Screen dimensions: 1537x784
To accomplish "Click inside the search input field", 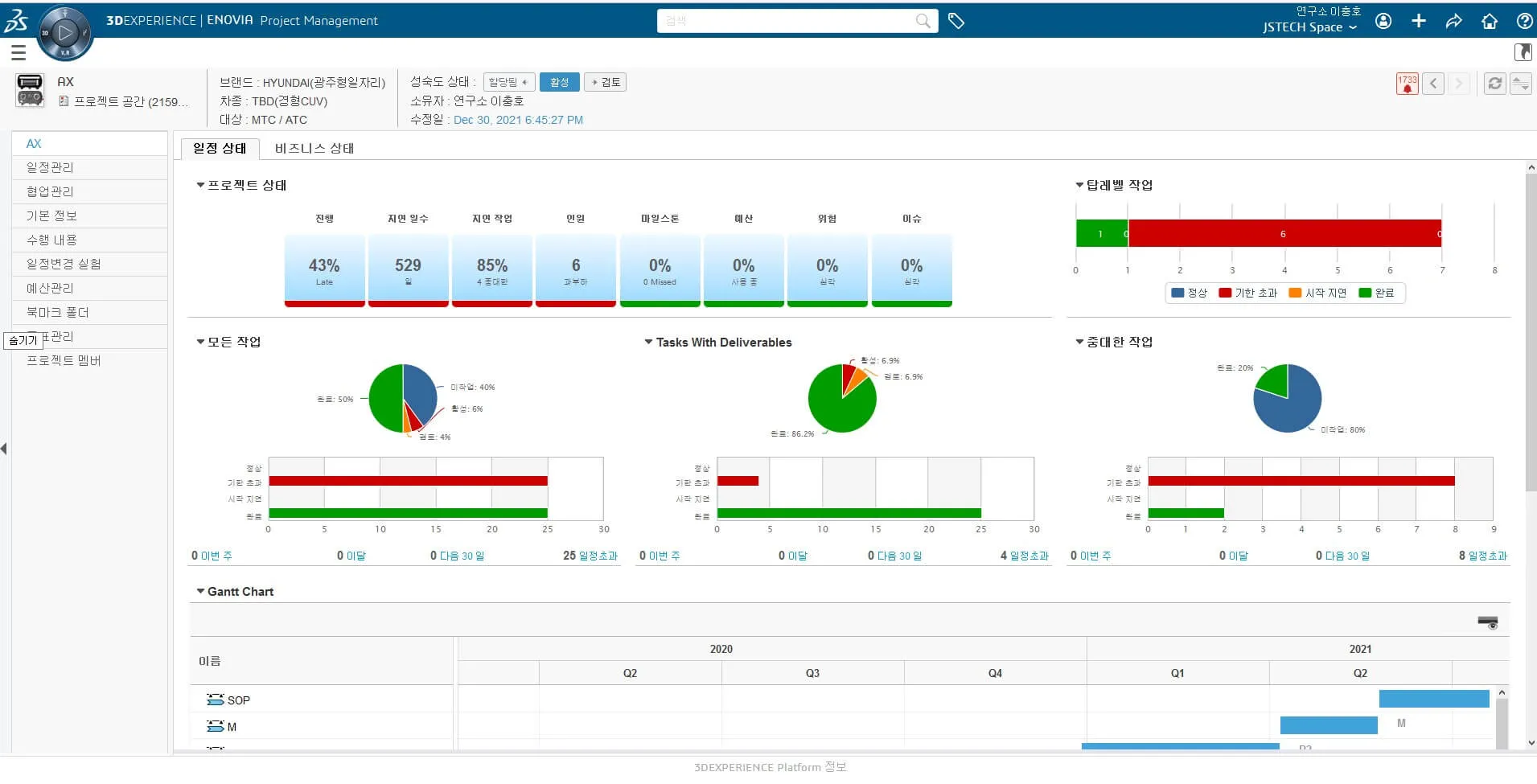I will pyautogui.click(x=788, y=21).
